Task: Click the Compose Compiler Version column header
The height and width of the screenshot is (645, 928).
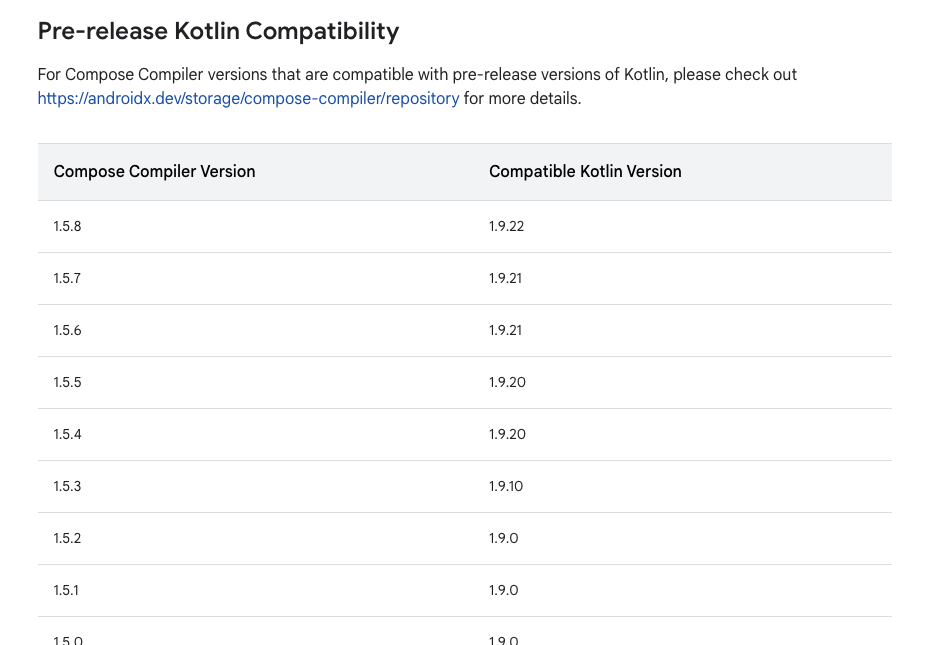Action: click(154, 172)
